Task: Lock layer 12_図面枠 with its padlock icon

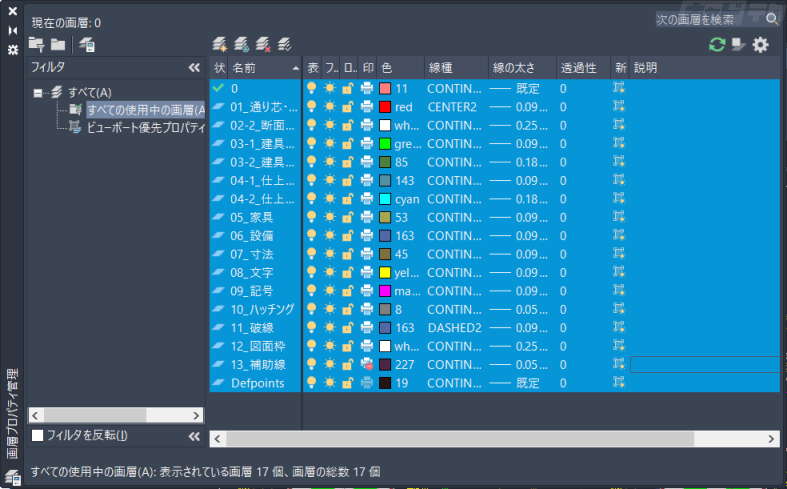Action: pos(347,346)
